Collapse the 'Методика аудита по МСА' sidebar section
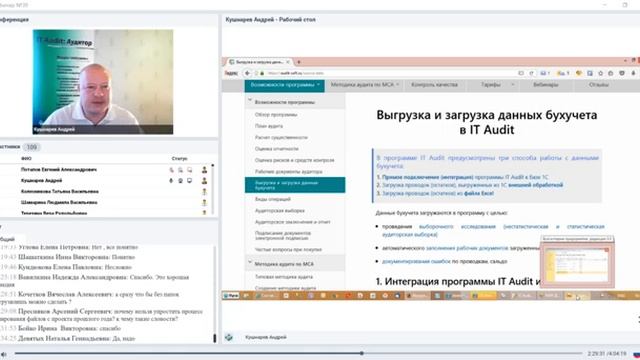This screenshot has height=360, width=640. pyautogui.click(x=250, y=263)
